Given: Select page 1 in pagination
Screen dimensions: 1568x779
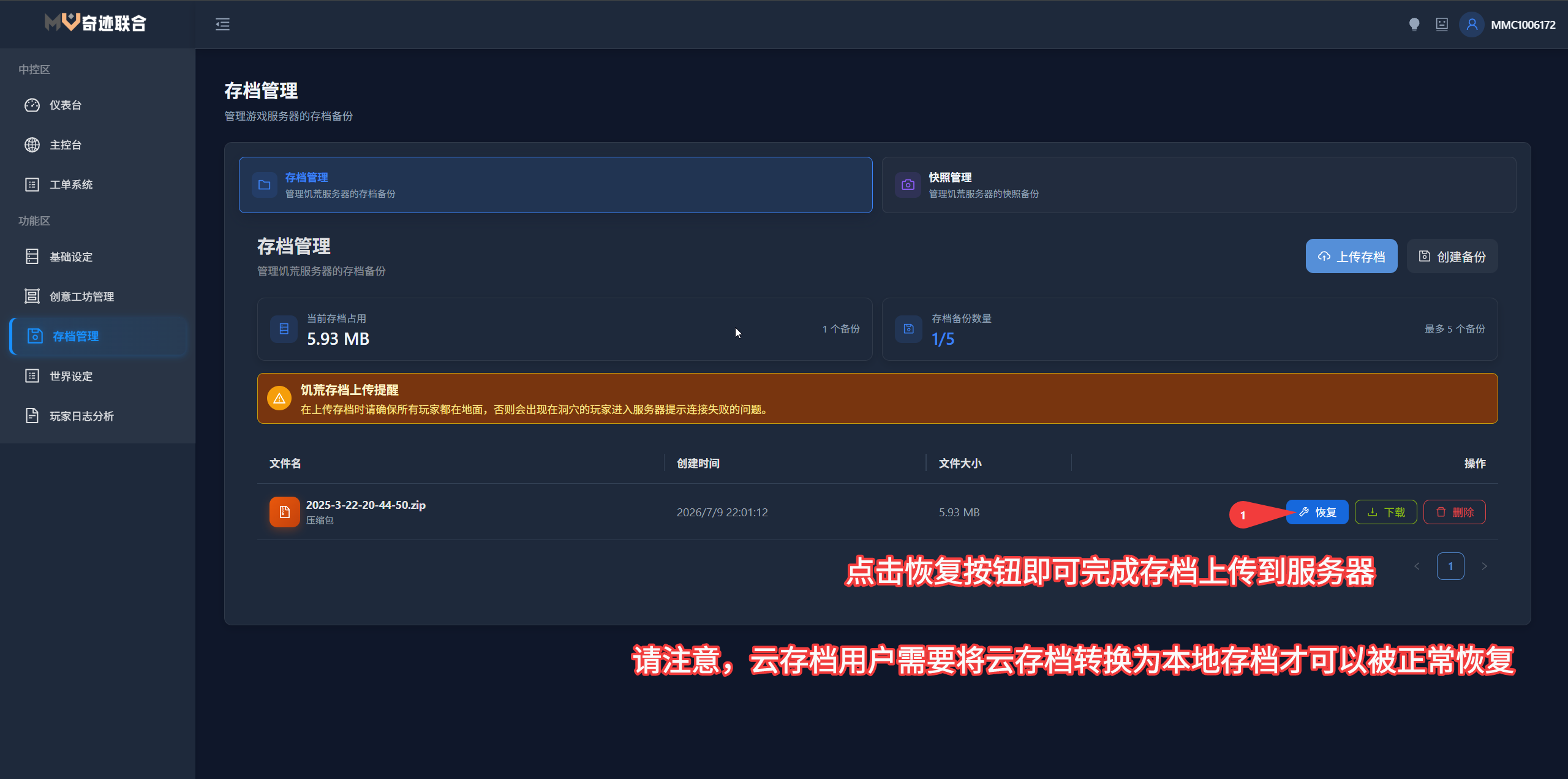Looking at the screenshot, I should click(x=1450, y=566).
